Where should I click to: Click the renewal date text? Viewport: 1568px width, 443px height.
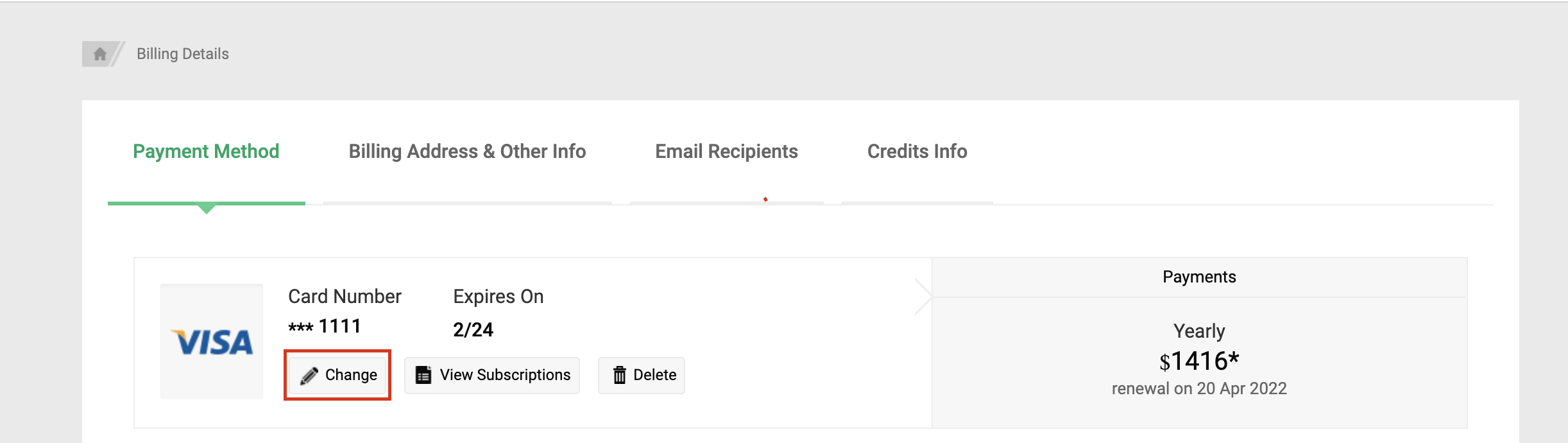pyautogui.click(x=1199, y=388)
